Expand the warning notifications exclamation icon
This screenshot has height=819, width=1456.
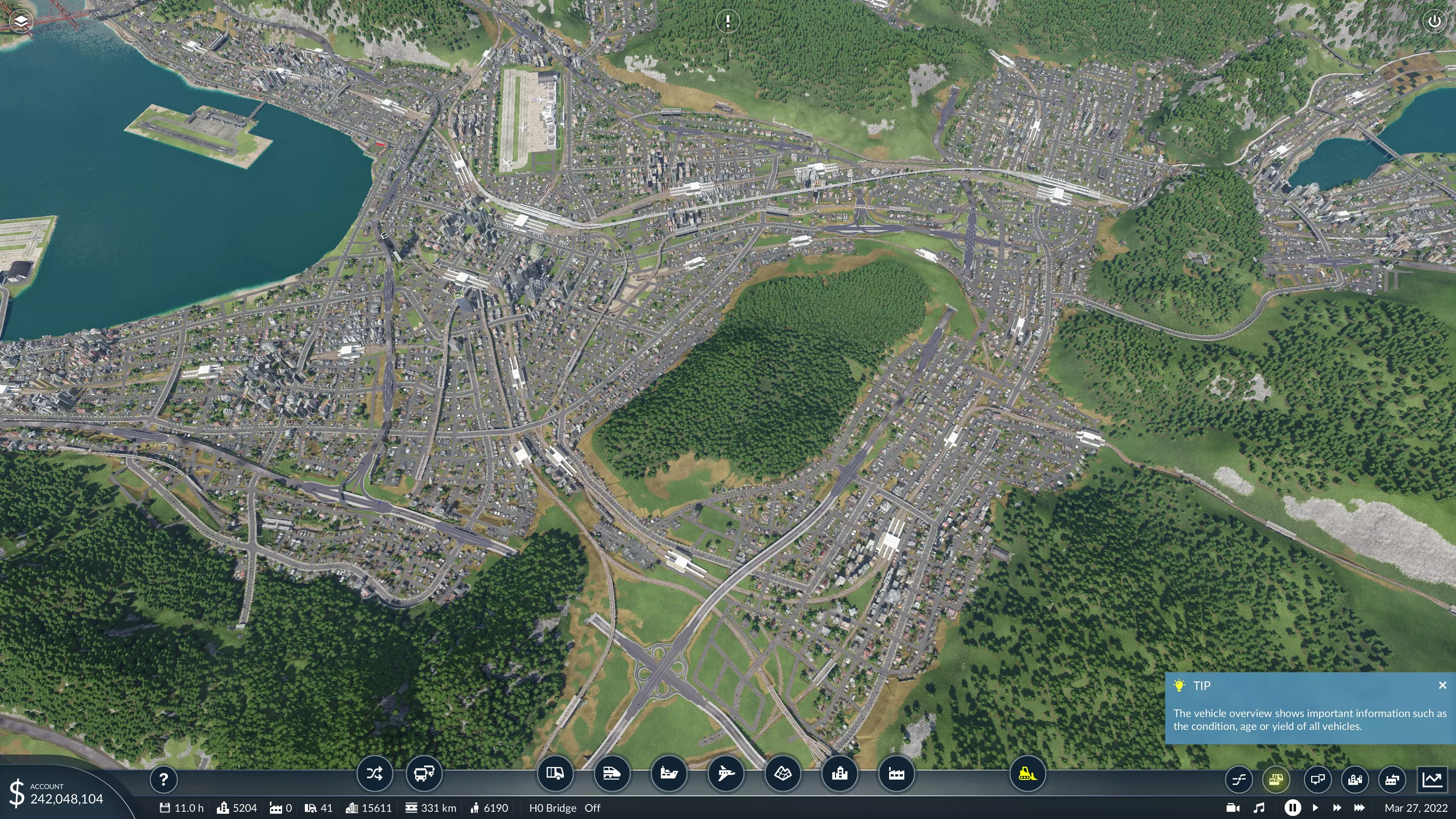728,22
